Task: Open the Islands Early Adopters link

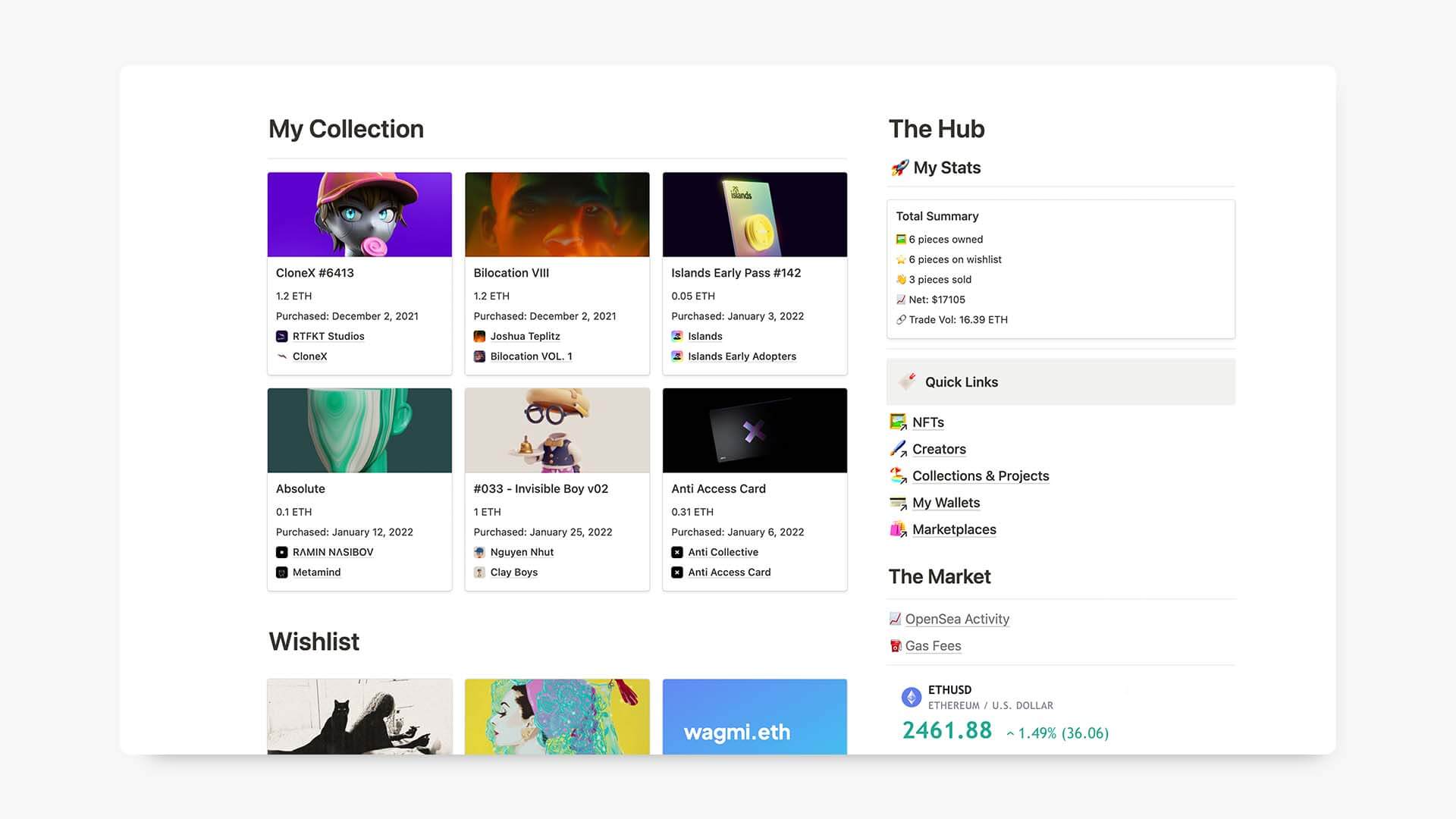Action: pyautogui.click(x=742, y=356)
